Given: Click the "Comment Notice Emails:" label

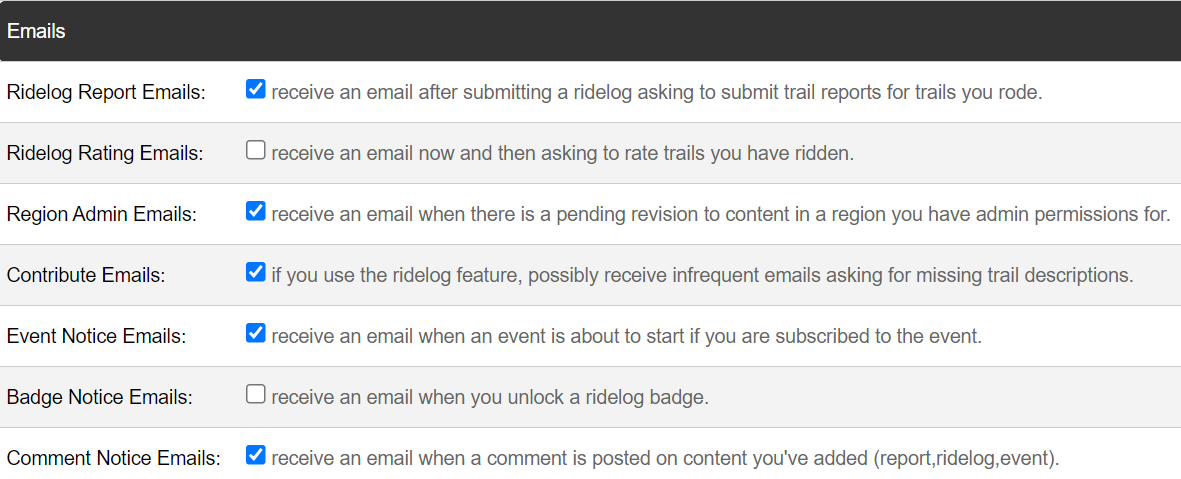Looking at the screenshot, I should point(113,459).
